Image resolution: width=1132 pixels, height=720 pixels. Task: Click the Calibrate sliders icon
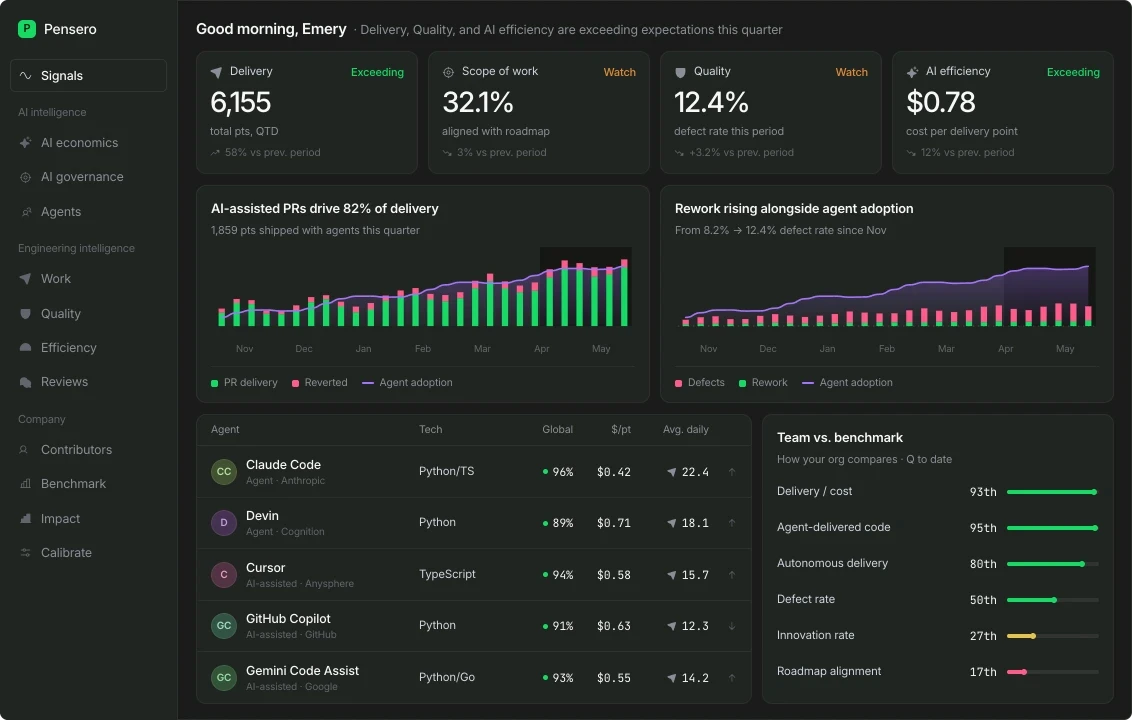[25, 552]
